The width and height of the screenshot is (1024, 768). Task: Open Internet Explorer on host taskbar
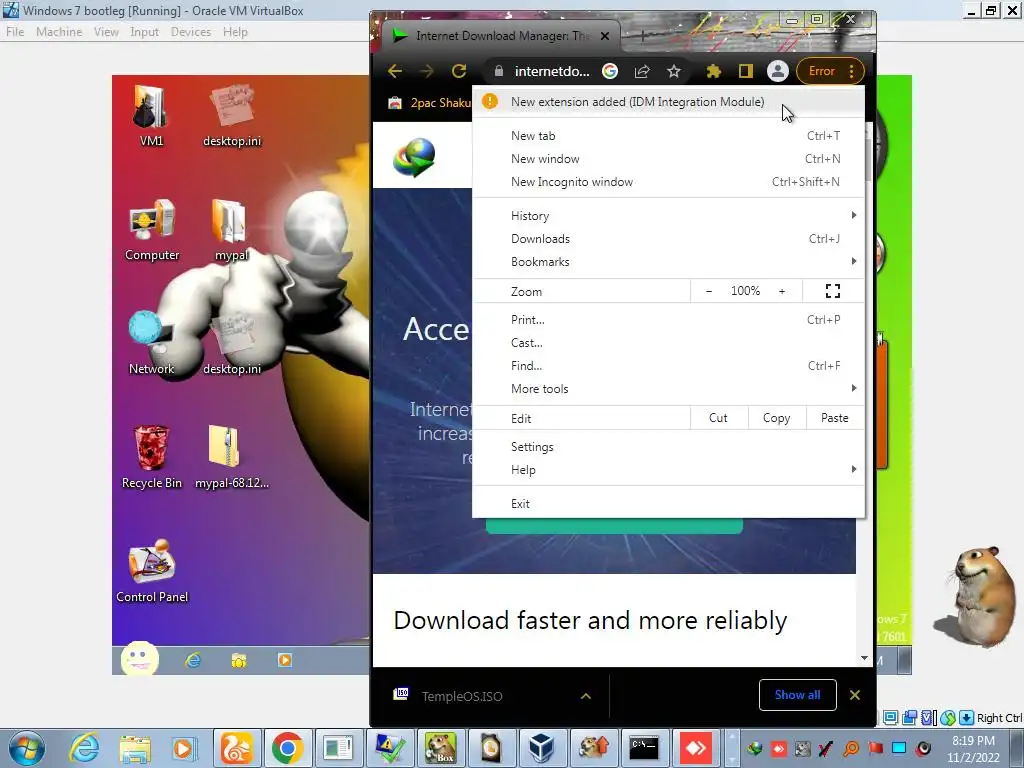coord(84,748)
